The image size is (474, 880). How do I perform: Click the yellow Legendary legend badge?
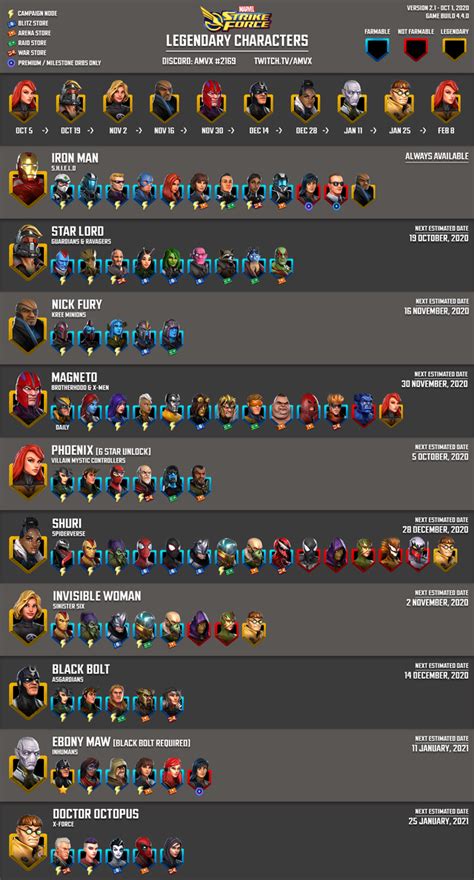pyautogui.click(x=455, y=49)
